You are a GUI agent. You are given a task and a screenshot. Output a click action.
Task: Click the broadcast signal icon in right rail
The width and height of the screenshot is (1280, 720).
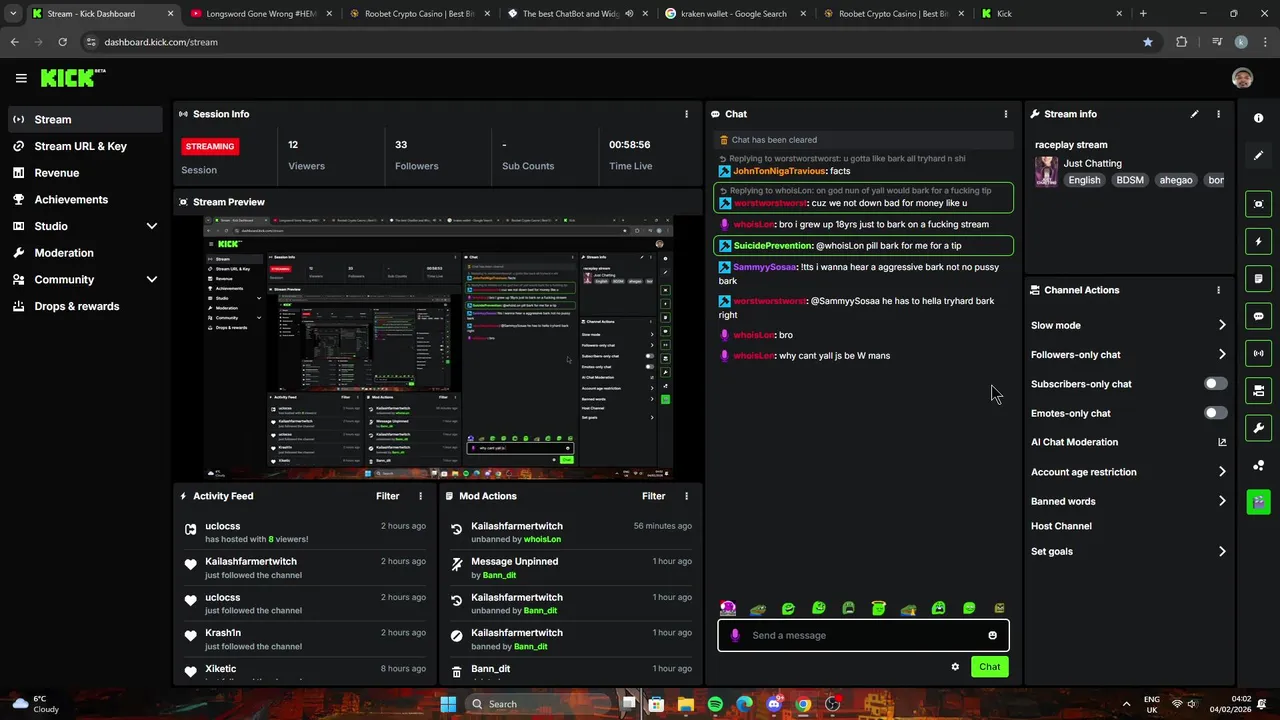click(x=1258, y=353)
